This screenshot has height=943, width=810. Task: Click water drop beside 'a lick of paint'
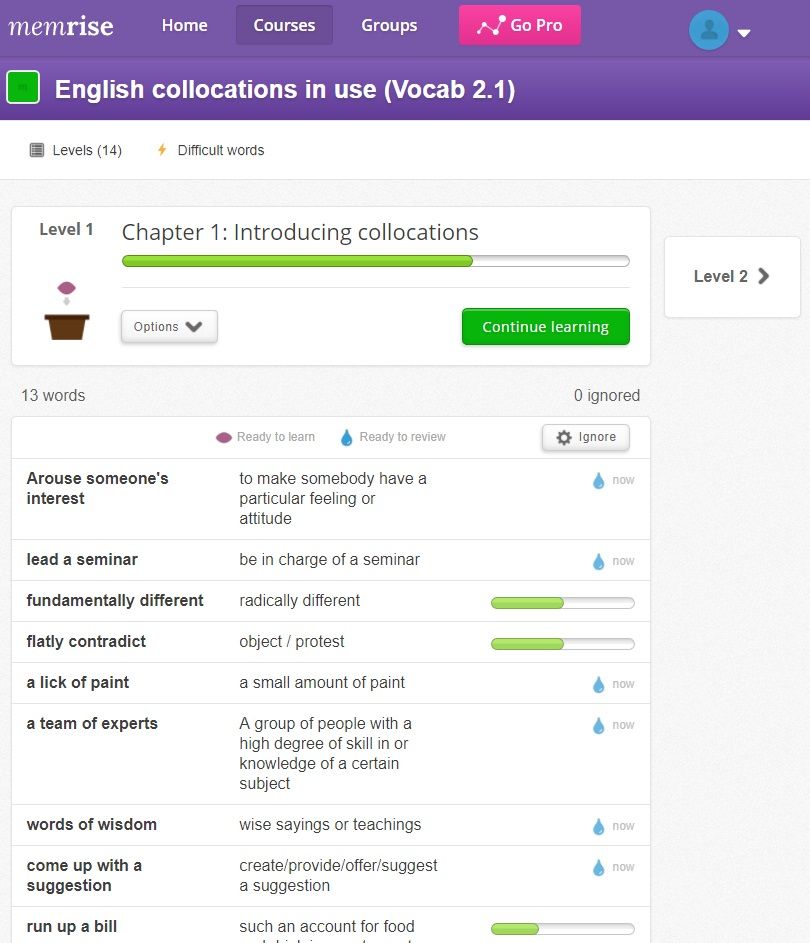(x=598, y=684)
